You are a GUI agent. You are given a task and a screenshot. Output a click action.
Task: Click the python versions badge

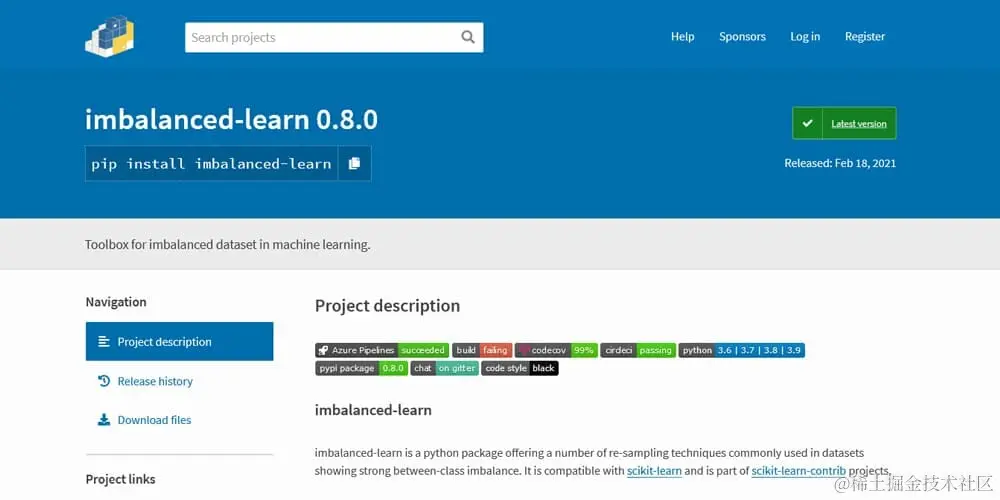[x=742, y=350]
